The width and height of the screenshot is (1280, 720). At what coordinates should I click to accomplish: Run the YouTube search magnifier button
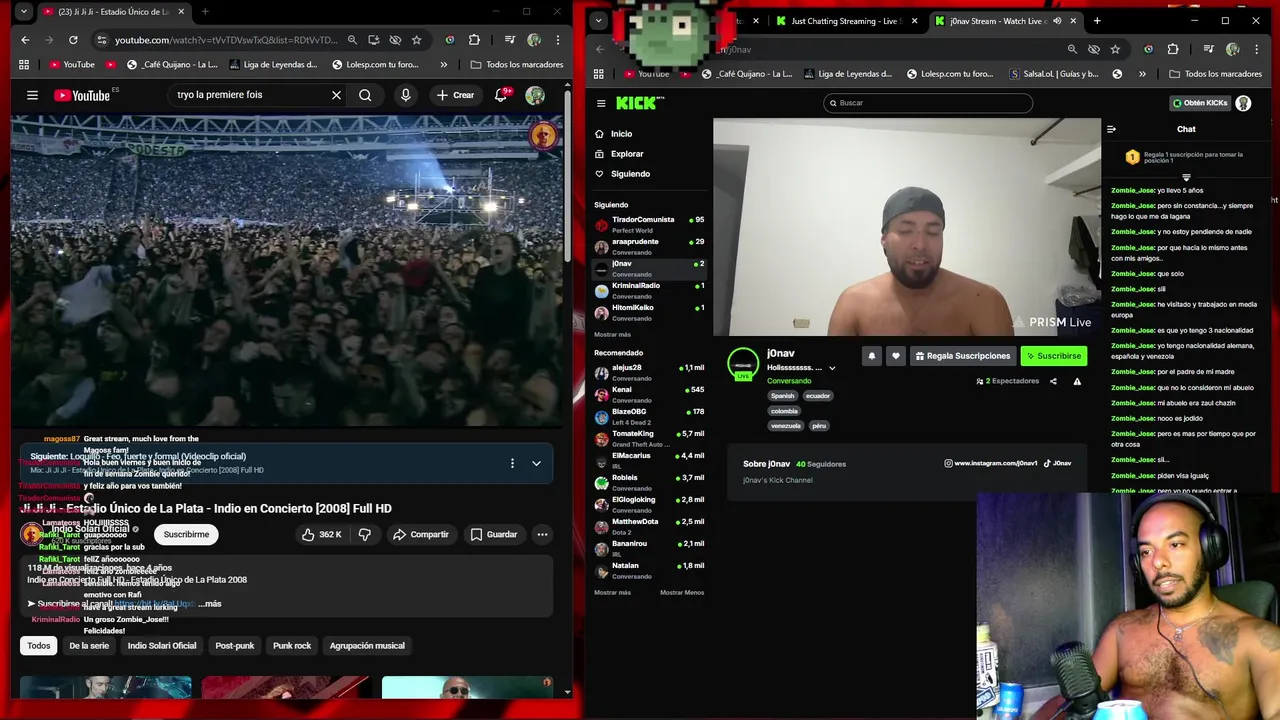(365, 95)
